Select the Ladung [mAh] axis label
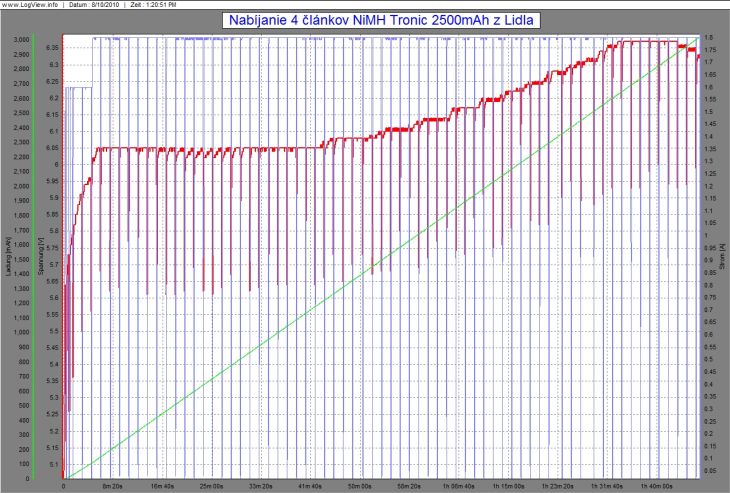730x493 pixels. pos(8,257)
